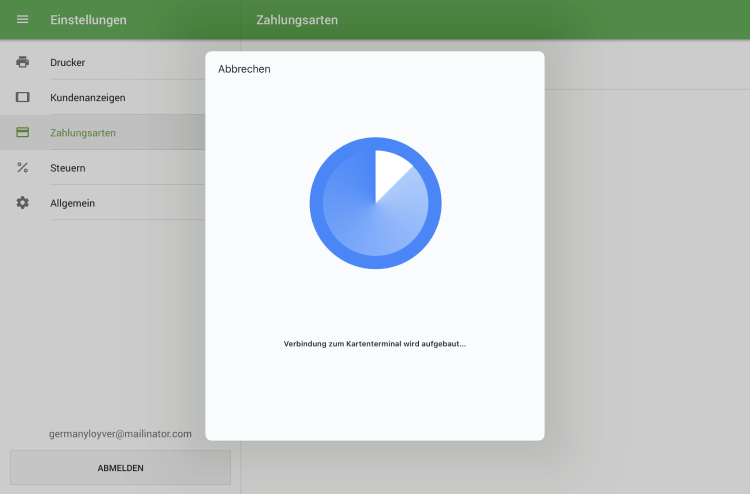Go to Steuern settings

[x=68, y=167]
